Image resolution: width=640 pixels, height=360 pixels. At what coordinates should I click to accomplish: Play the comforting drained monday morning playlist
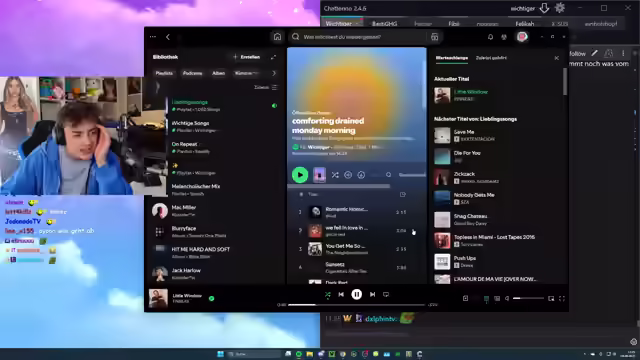(300, 175)
